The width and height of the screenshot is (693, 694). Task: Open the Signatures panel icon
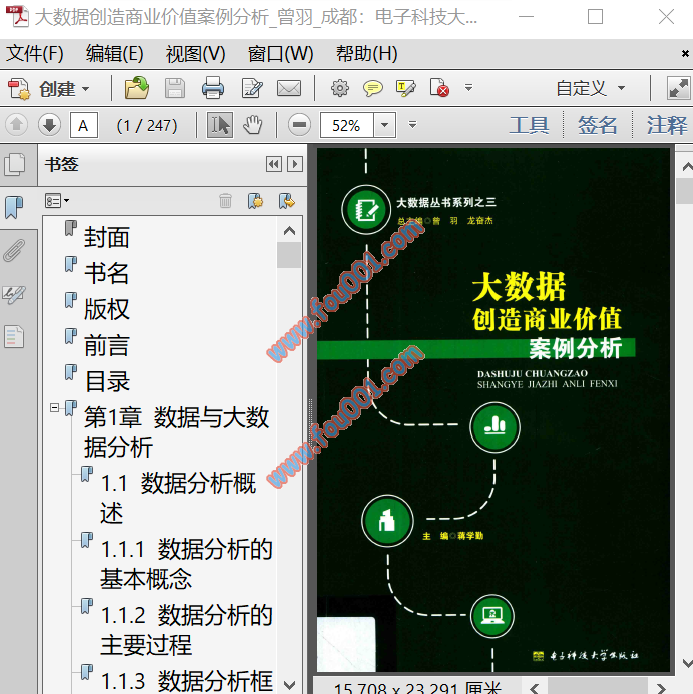click(14, 294)
